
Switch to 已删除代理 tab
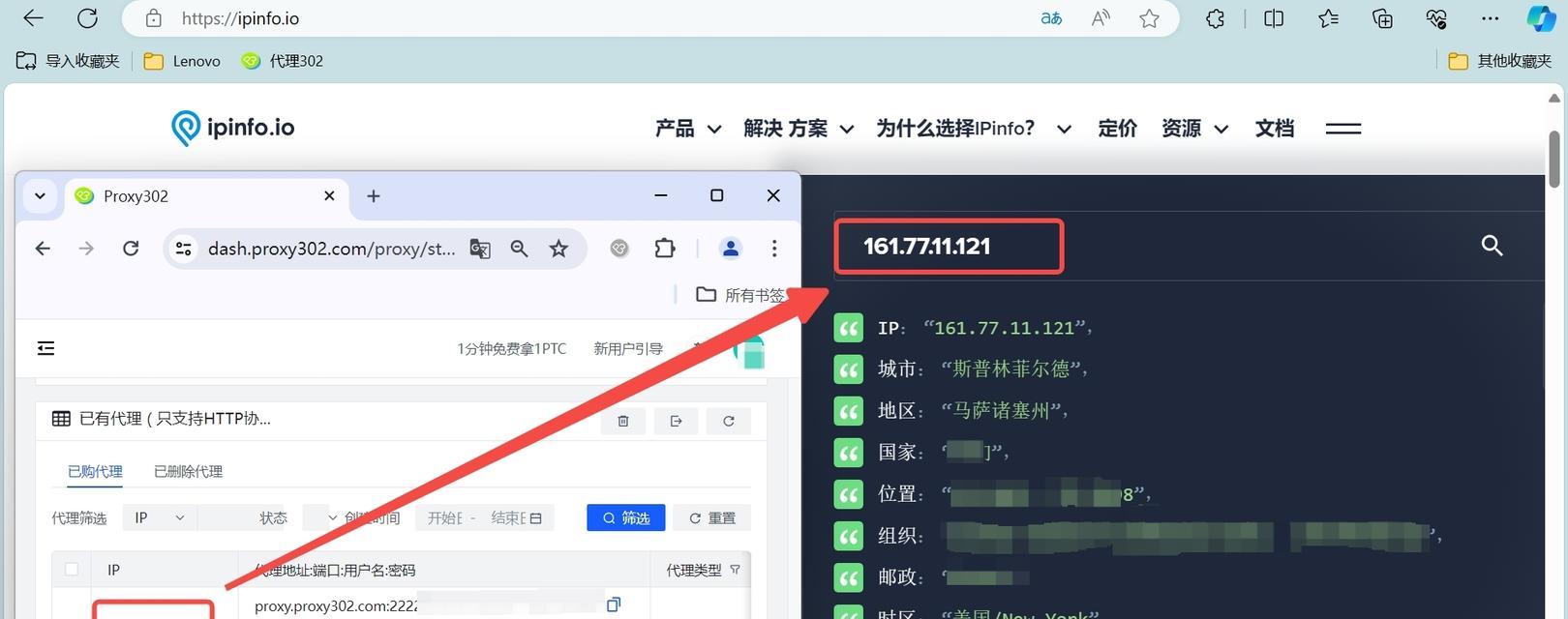click(188, 472)
